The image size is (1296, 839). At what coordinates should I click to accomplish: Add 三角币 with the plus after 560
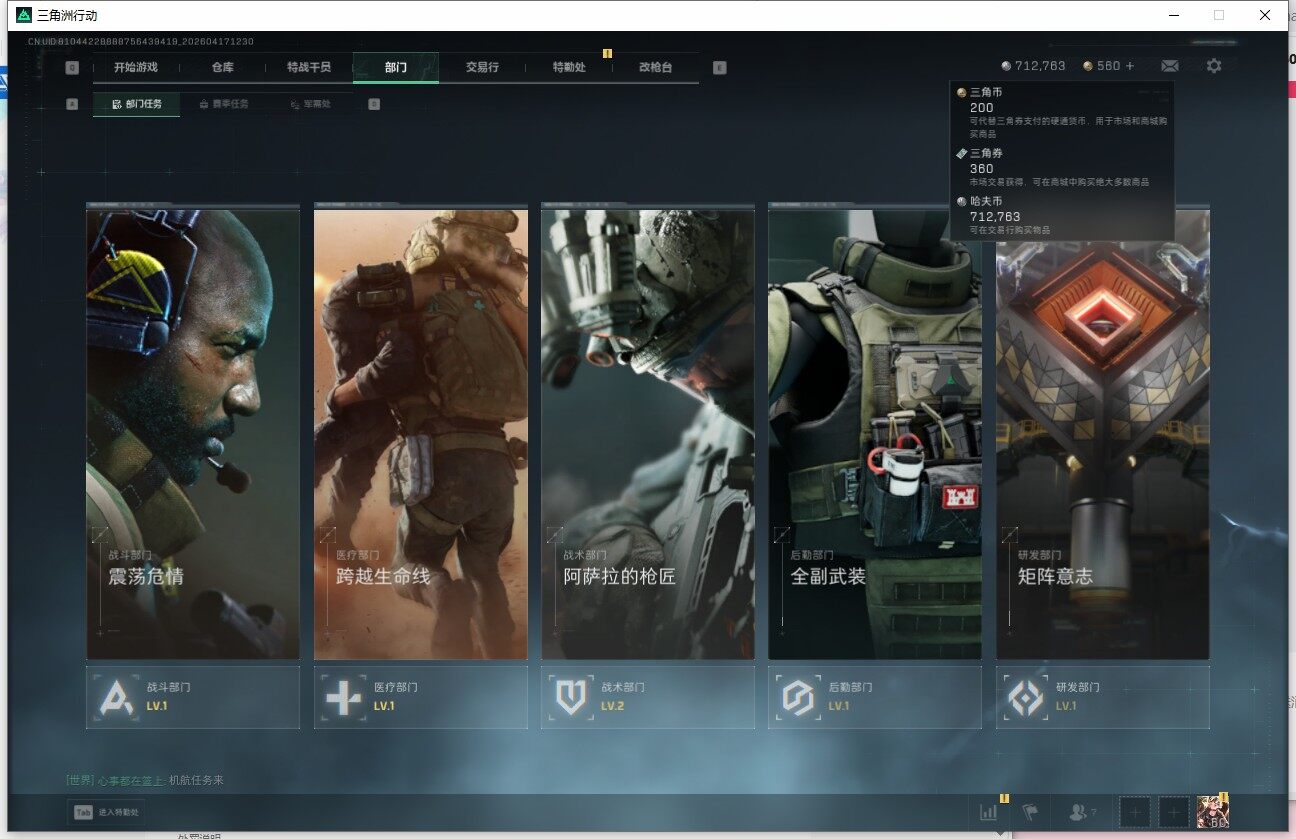(x=1130, y=66)
